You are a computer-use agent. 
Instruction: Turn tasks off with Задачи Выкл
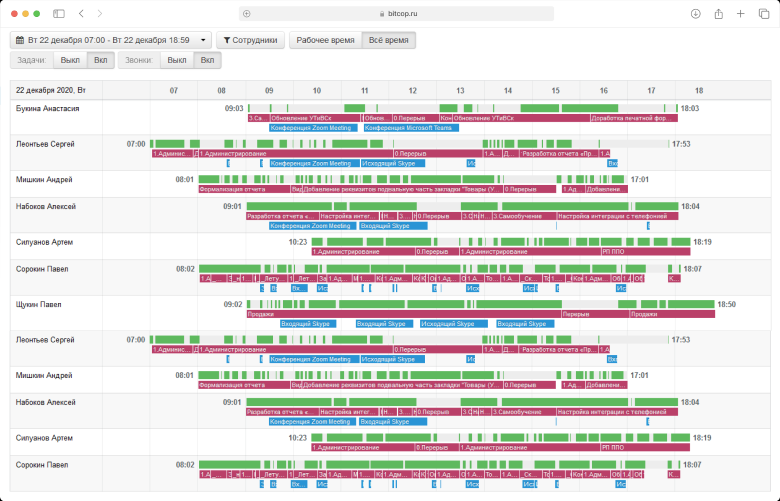70,60
